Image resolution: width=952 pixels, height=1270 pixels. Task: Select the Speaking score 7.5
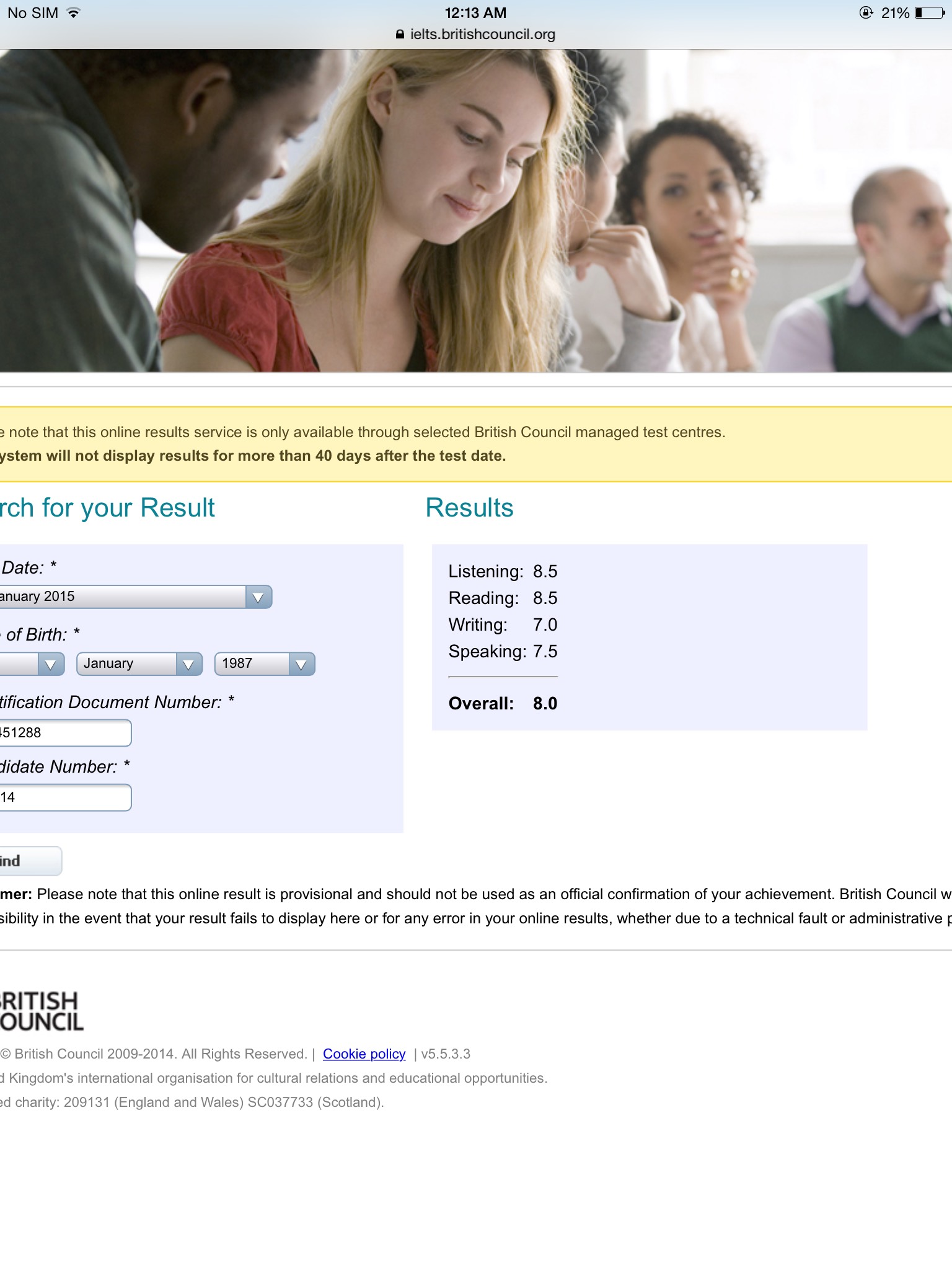[545, 651]
